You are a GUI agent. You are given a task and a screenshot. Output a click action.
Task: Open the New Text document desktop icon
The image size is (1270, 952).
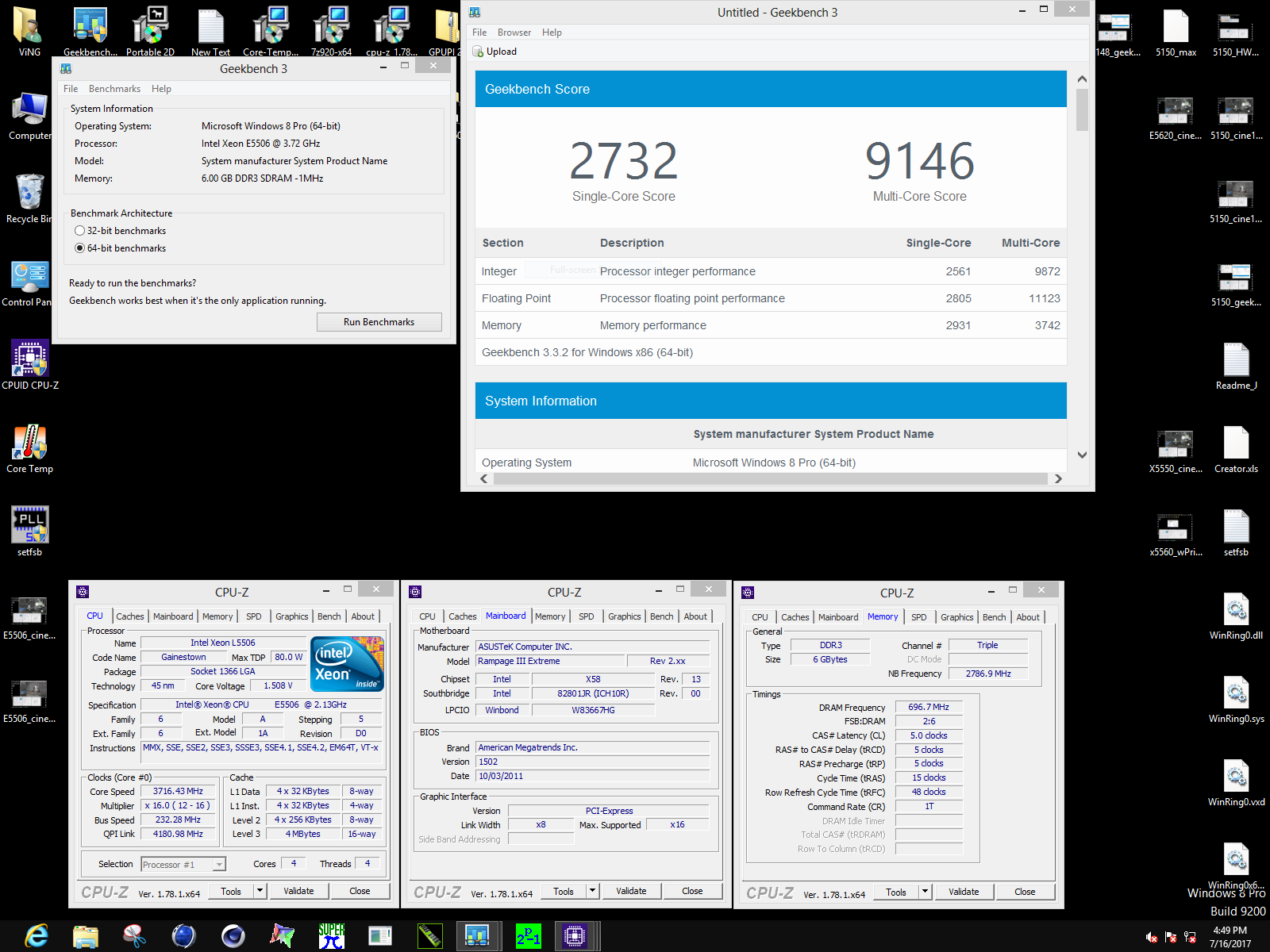click(210, 30)
